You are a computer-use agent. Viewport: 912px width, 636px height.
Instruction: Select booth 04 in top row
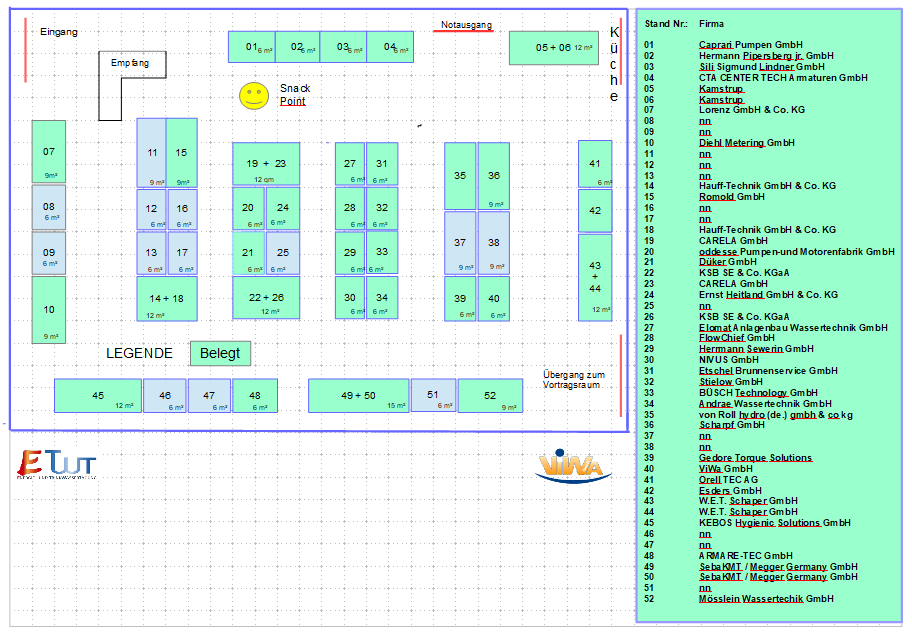click(x=390, y=47)
